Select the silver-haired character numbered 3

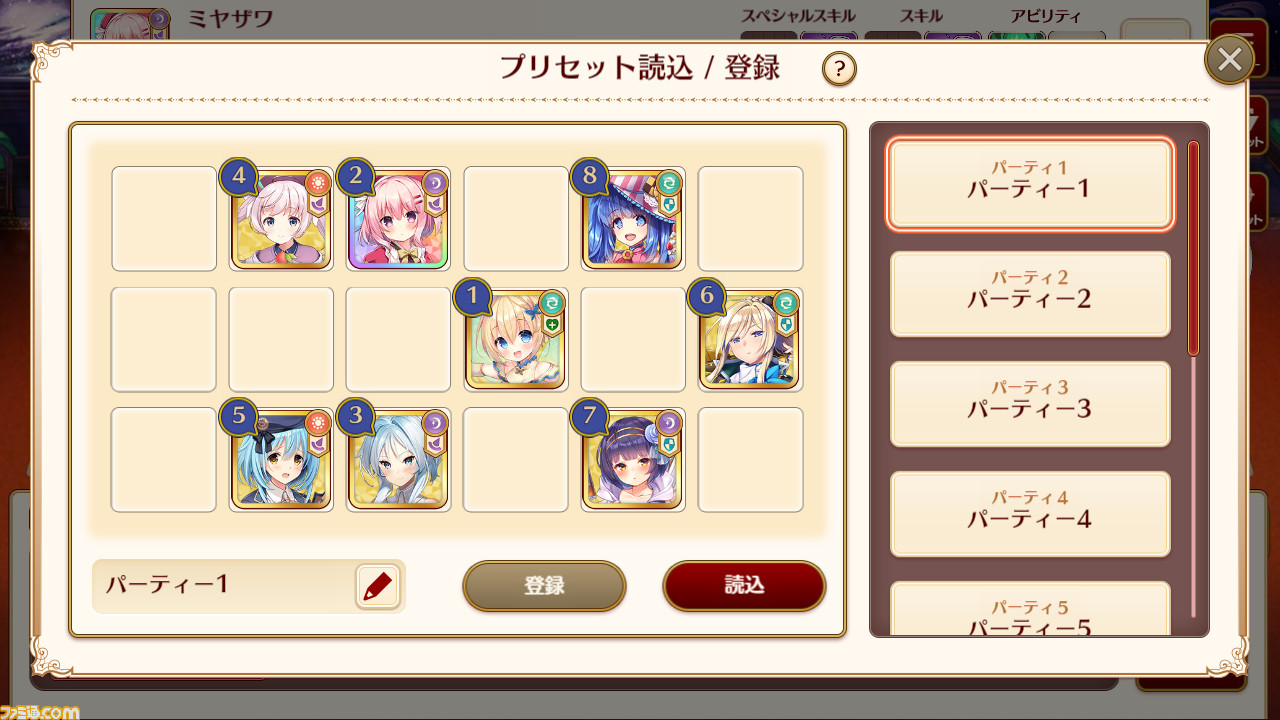[x=398, y=460]
